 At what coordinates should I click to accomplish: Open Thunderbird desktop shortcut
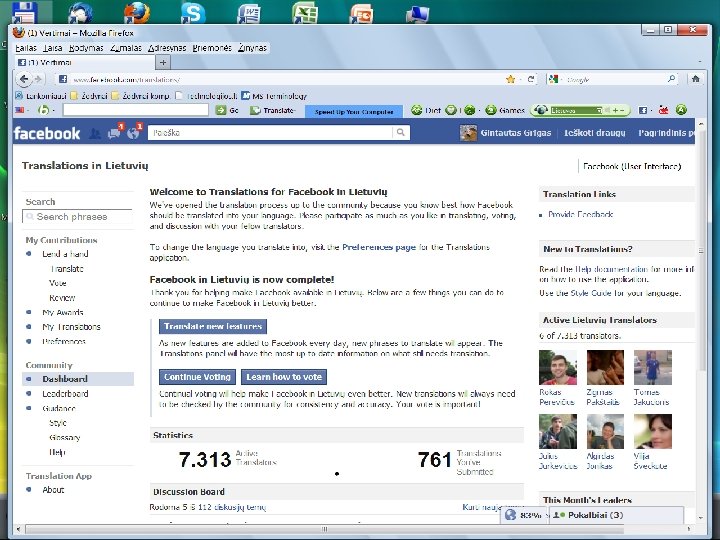pos(80,12)
